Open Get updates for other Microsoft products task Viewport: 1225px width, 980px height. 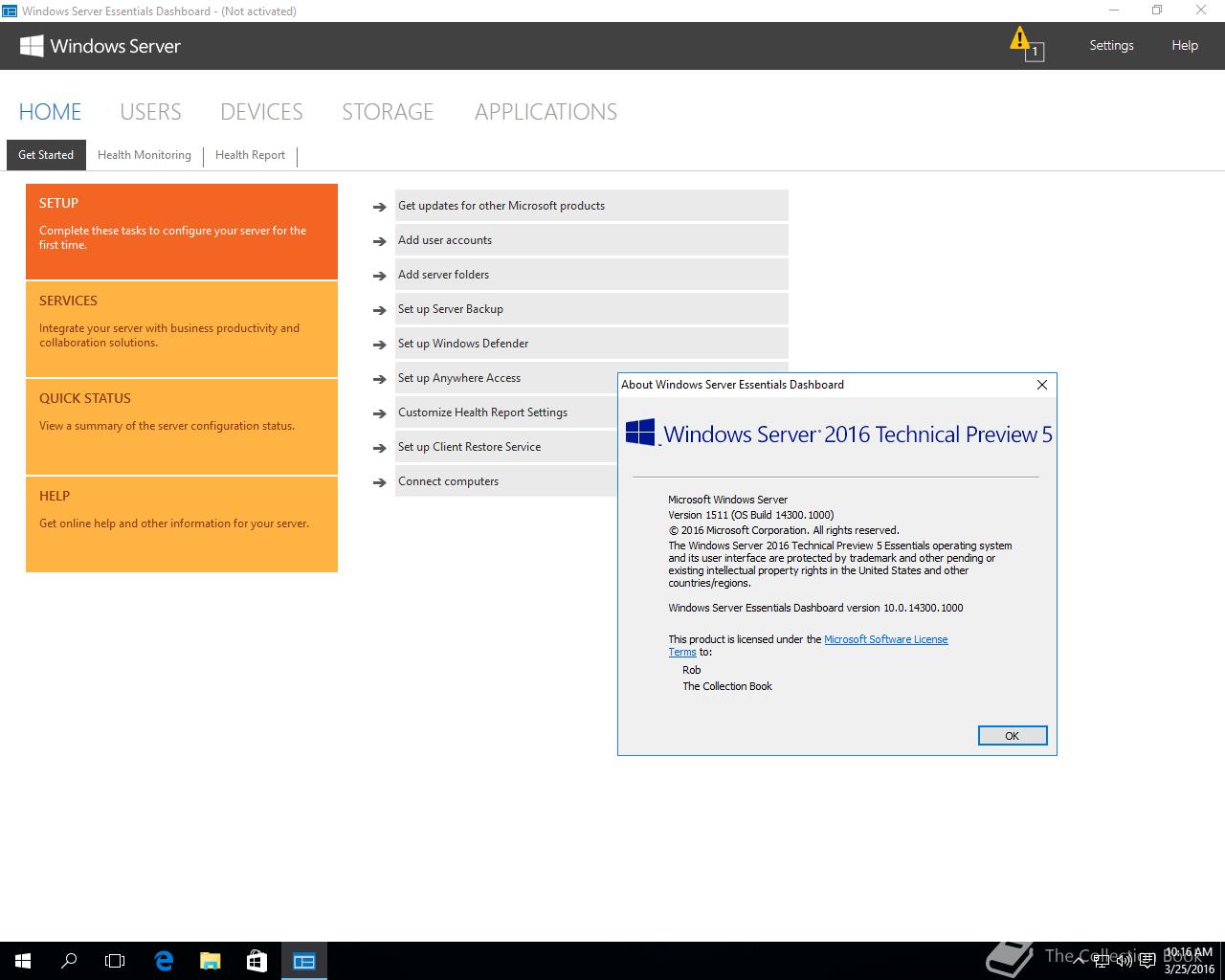pos(591,206)
